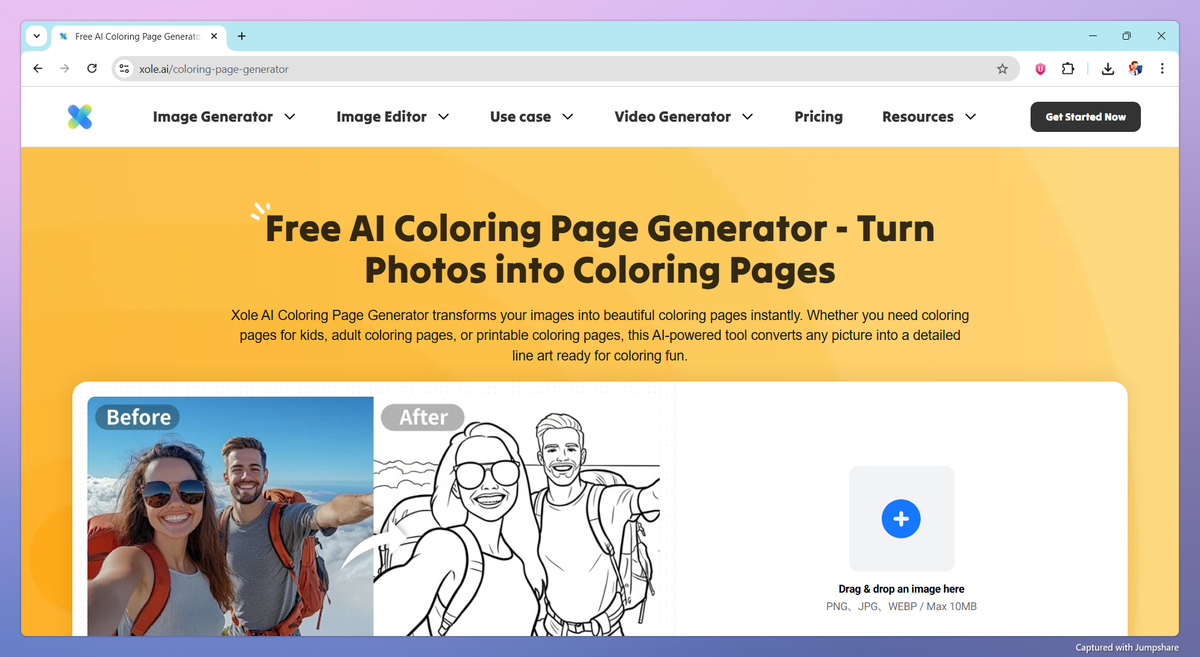Open the Pricing menu item
The image size is (1200, 657).
818,116
